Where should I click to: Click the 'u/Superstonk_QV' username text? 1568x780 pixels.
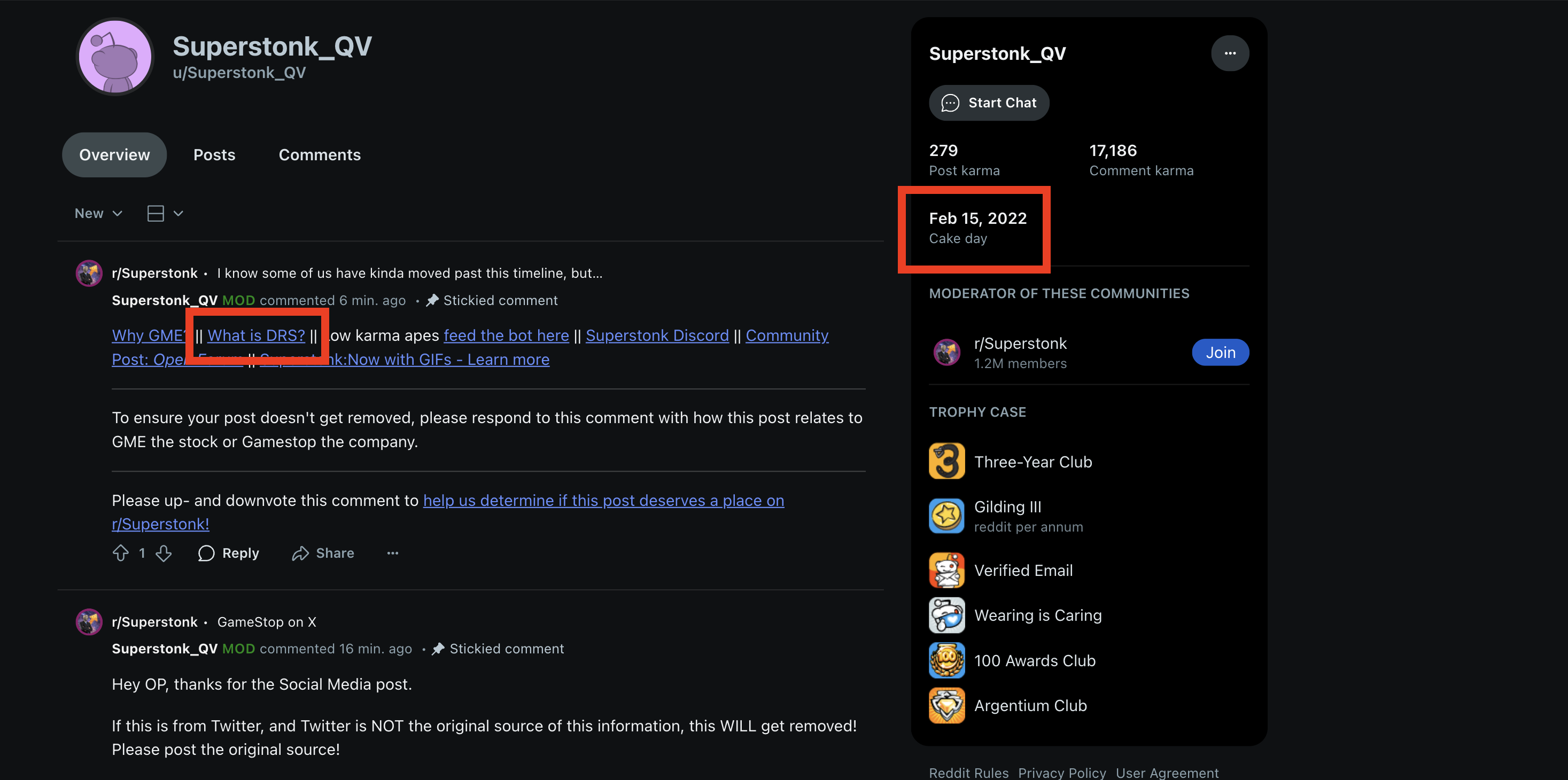(239, 73)
